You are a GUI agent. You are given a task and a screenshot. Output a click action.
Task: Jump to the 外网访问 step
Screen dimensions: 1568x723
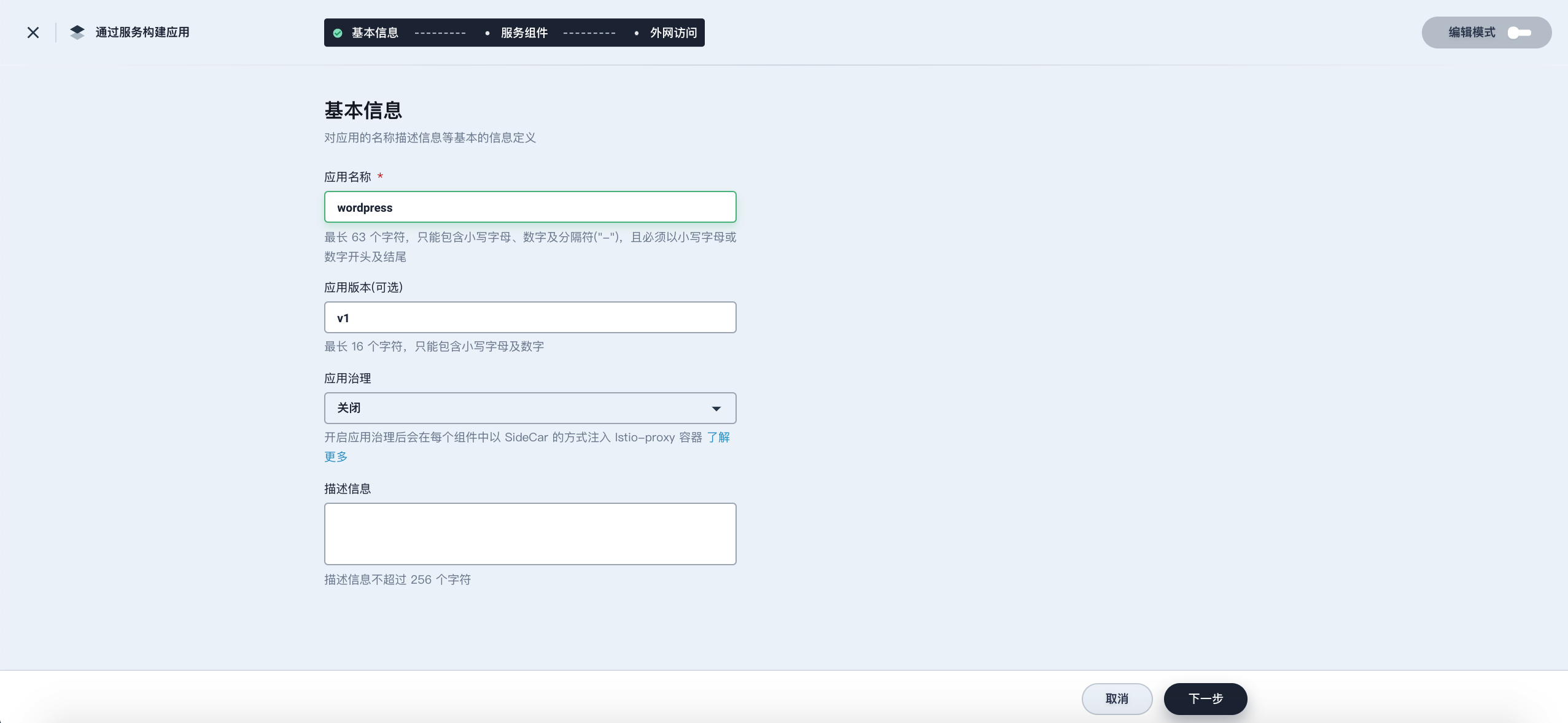pos(673,33)
